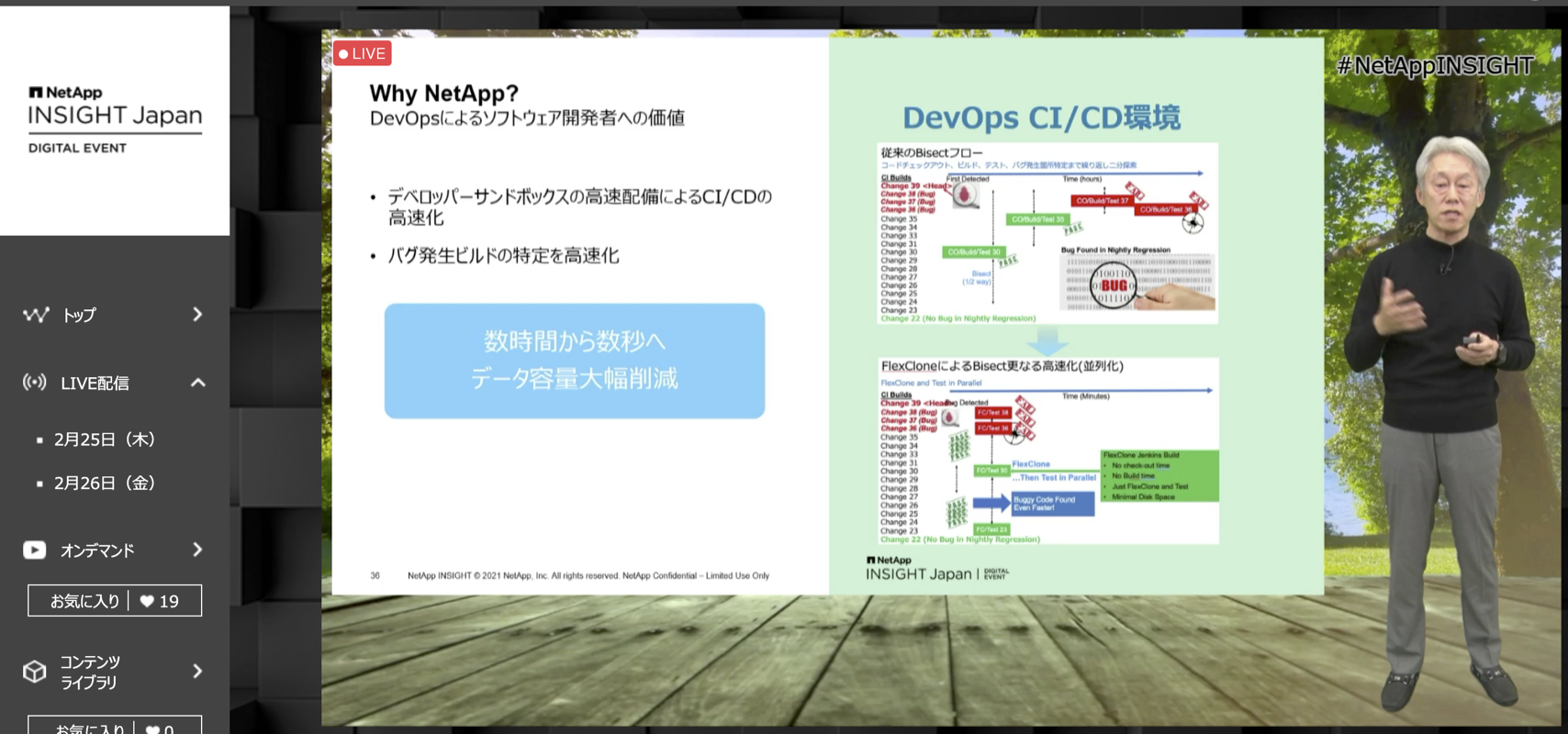The height and width of the screenshot is (734, 1568).
Task: Click the トップ wave icon
Action: [36, 315]
